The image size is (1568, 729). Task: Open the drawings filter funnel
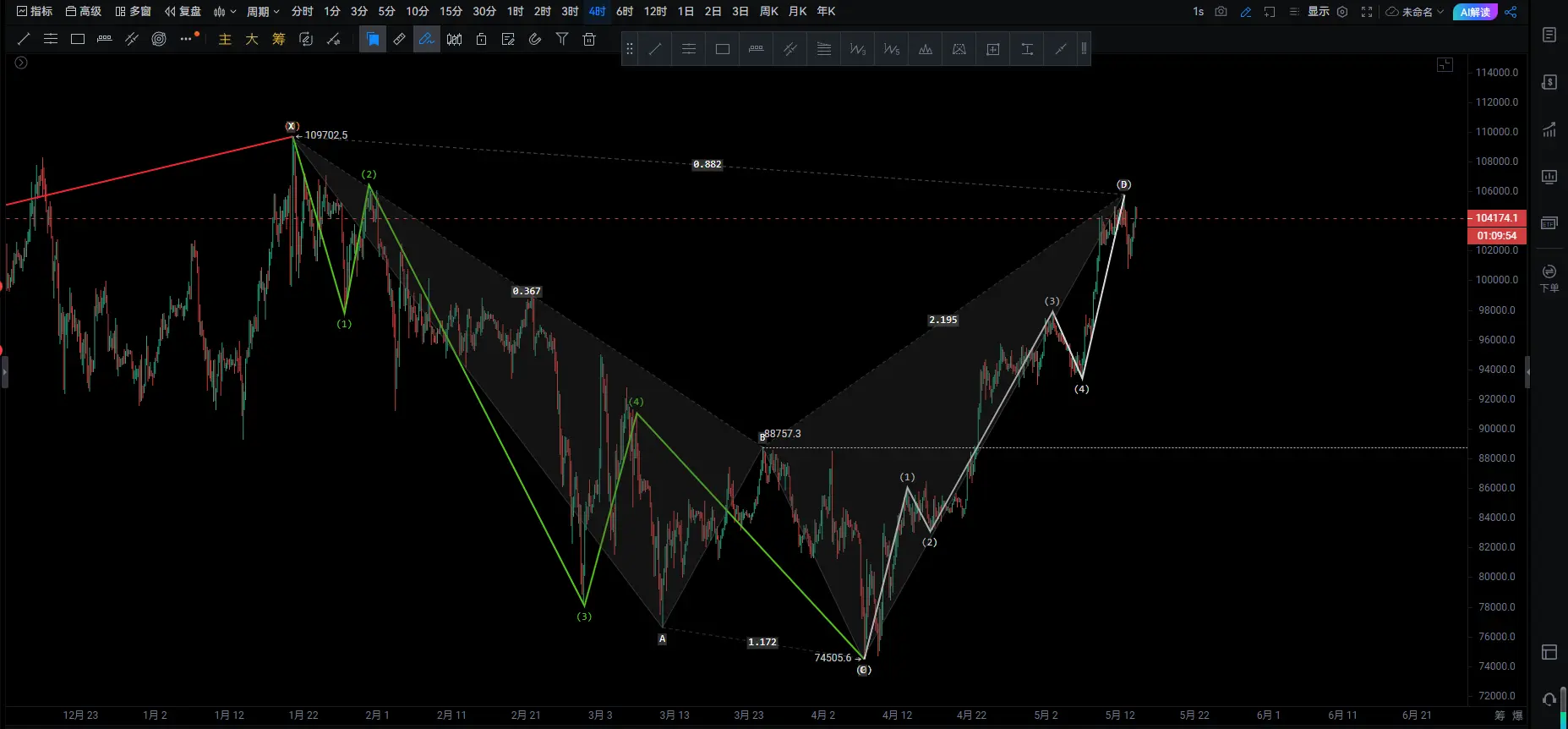(562, 39)
